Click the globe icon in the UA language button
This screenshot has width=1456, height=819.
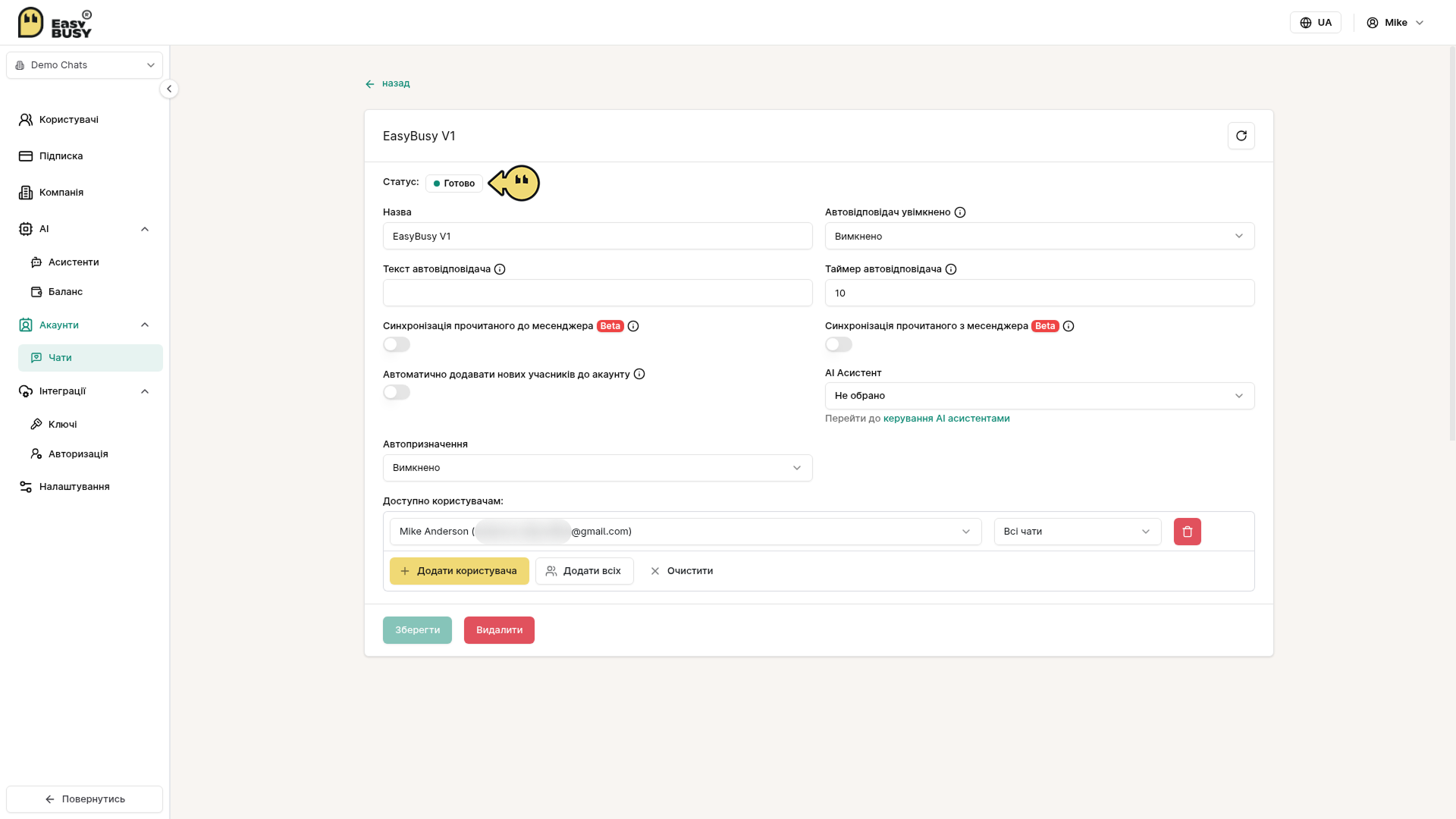click(x=1306, y=23)
